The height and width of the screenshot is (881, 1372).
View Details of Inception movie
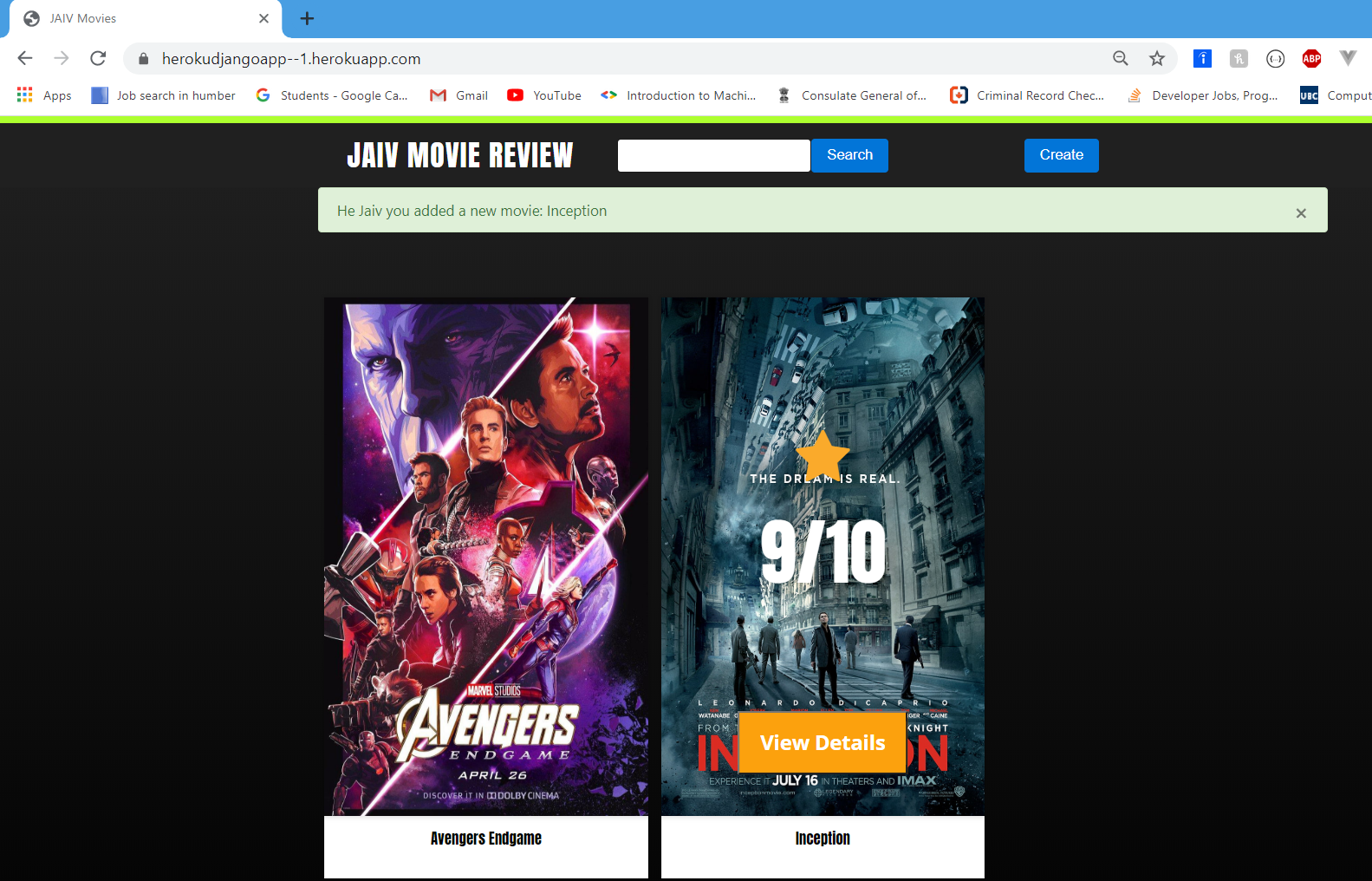(822, 743)
